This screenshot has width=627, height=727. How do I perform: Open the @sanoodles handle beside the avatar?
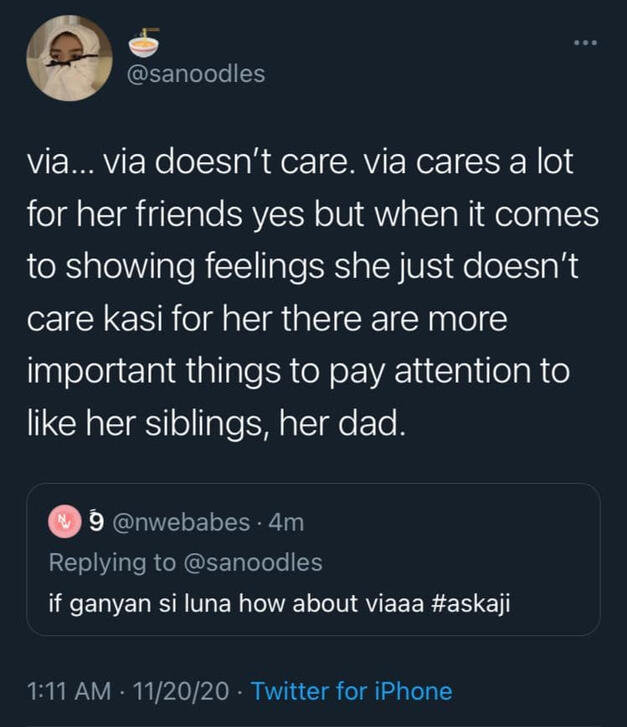pos(198,75)
